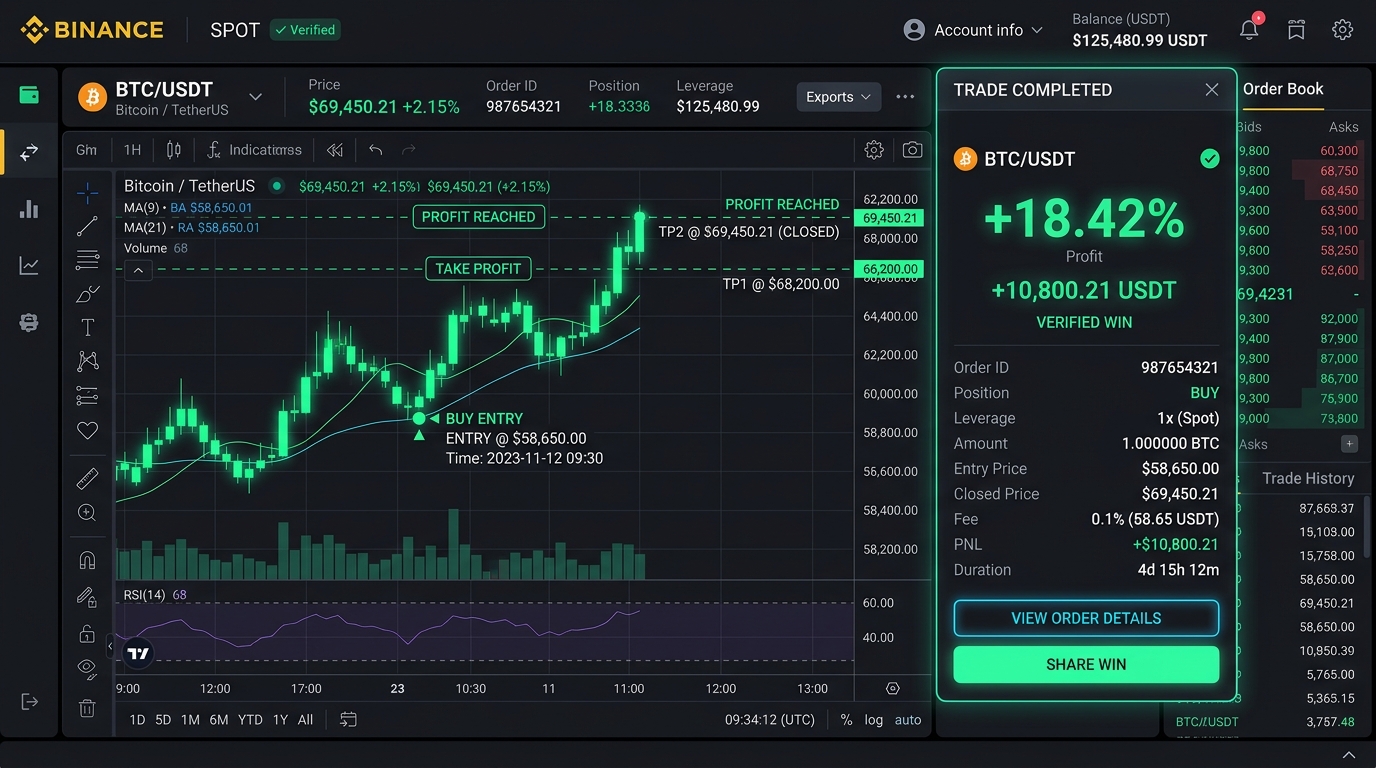Hide all drawings with eye icon
The width and height of the screenshot is (1376, 768).
click(x=87, y=669)
